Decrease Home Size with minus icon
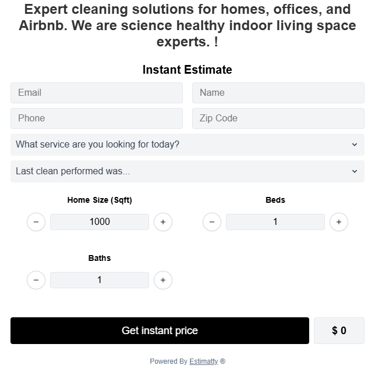 pos(36,222)
